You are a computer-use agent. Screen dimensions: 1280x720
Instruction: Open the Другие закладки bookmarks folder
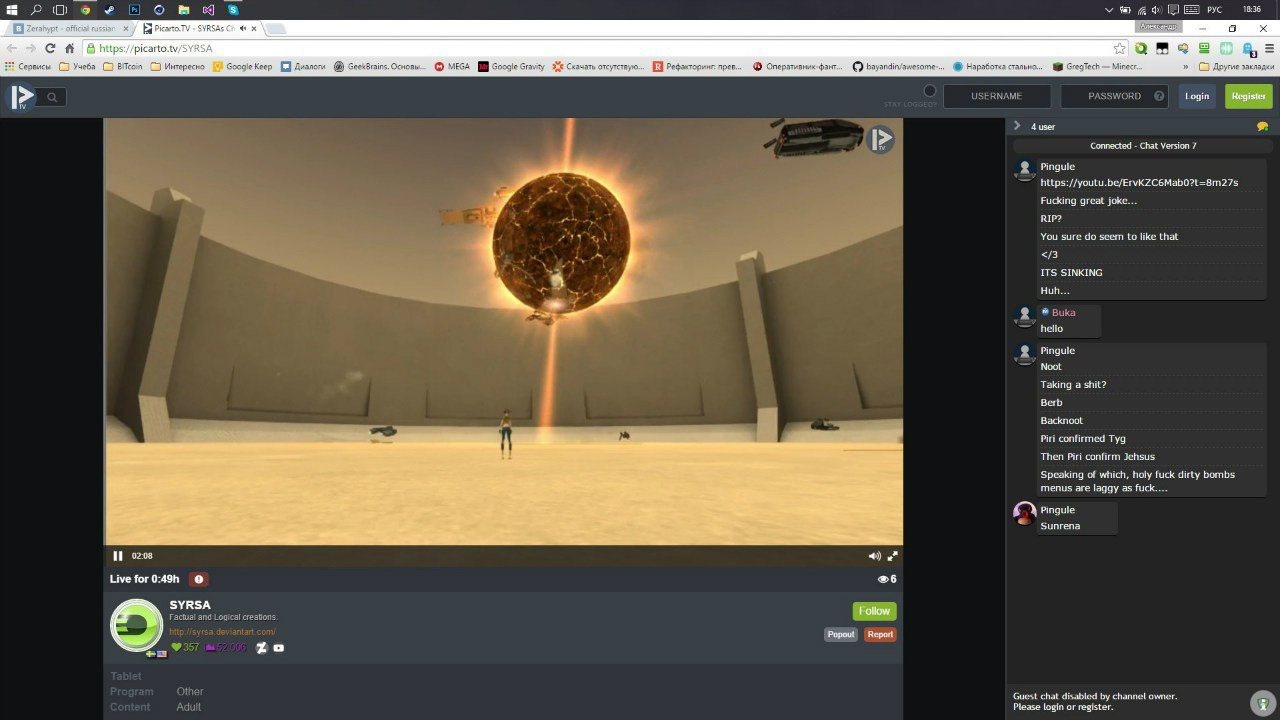point(1236,67)
